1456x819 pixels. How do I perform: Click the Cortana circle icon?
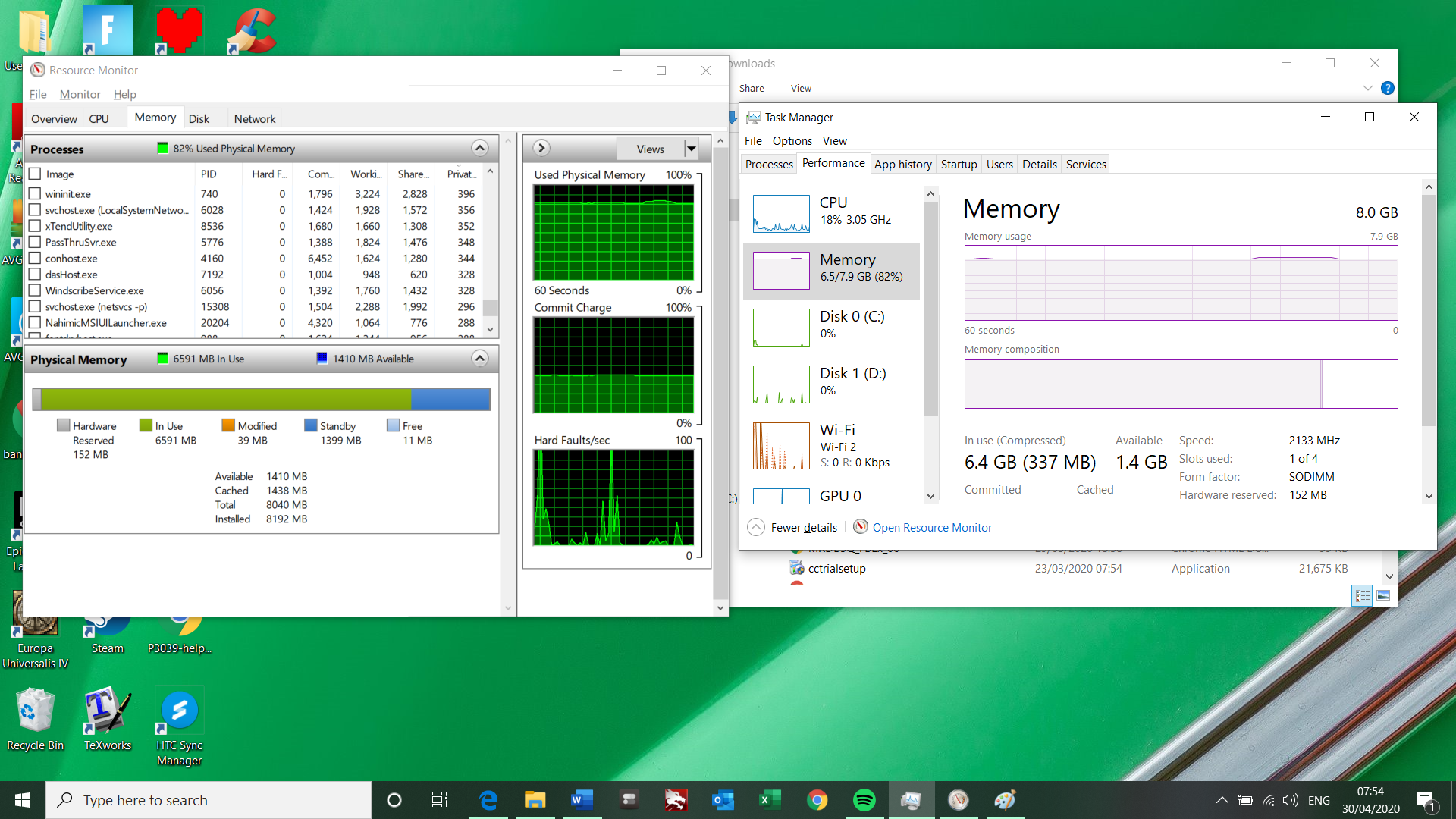point(394,800)
